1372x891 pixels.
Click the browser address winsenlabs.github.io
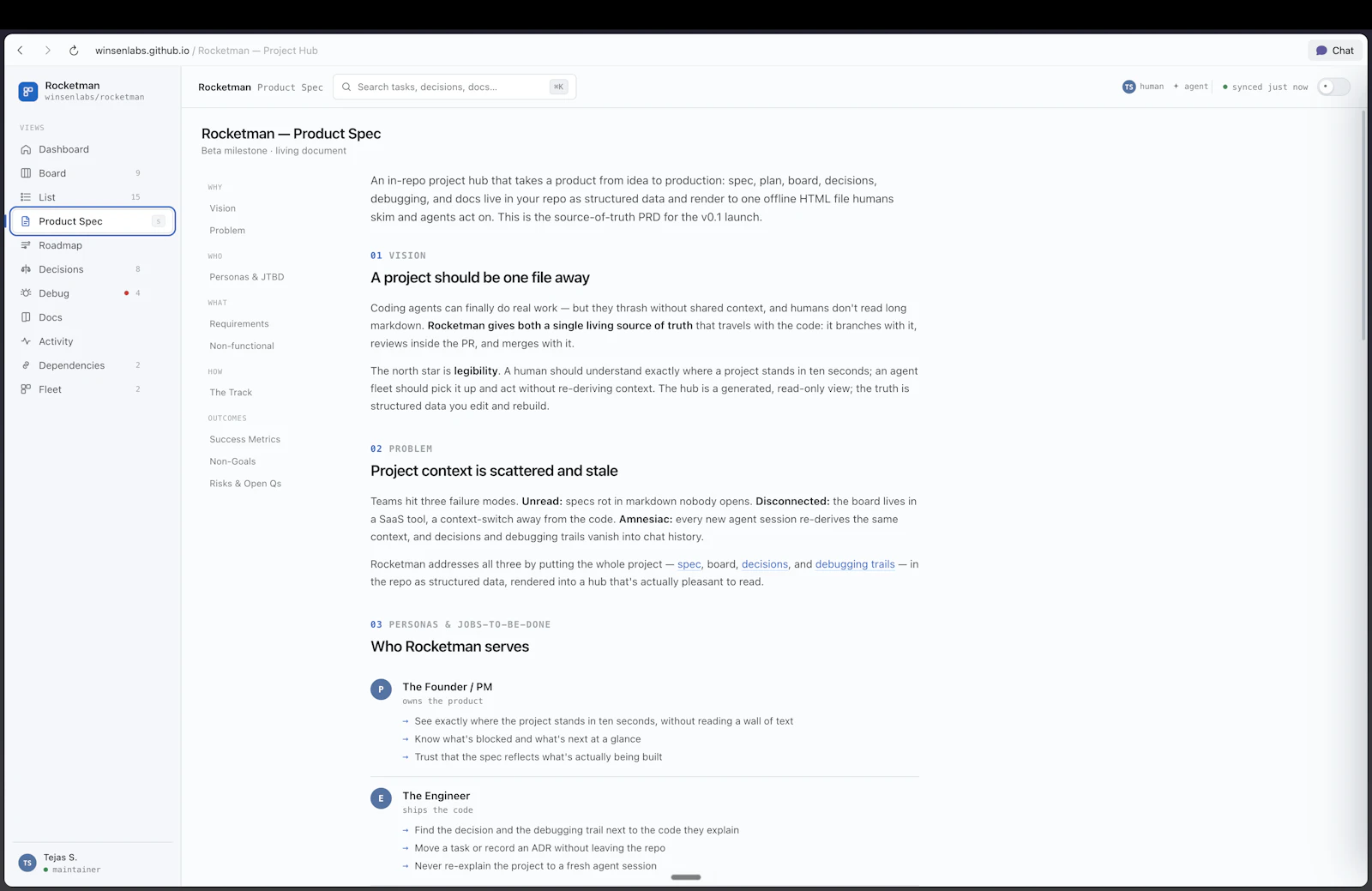[x=142, y=51]
